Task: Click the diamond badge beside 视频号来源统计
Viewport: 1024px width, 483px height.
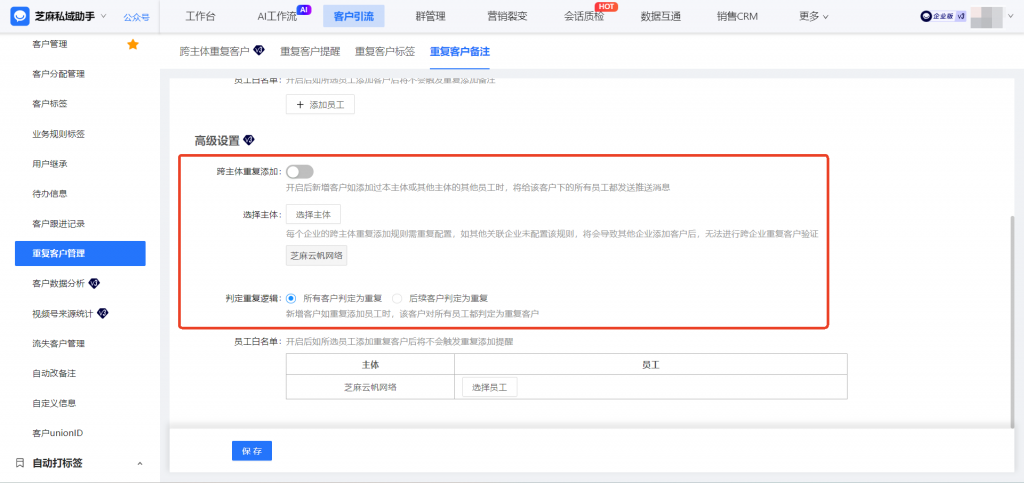Action: [103, 313]
